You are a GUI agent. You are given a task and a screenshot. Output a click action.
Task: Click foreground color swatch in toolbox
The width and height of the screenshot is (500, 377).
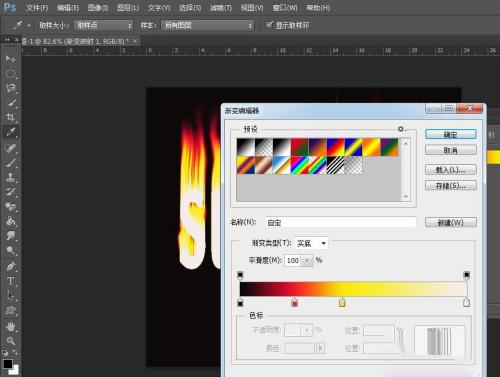tap(7, 363)
